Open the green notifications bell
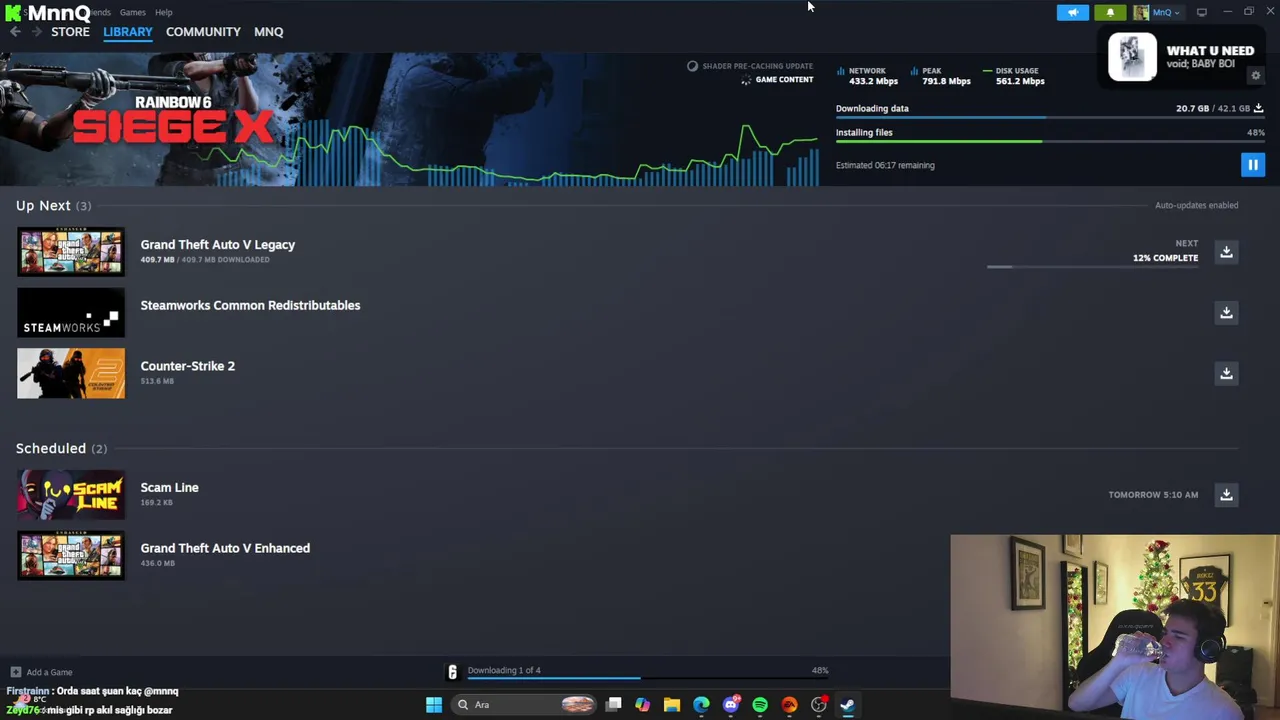This screenshot has width=1280, height=720. 1110,12
